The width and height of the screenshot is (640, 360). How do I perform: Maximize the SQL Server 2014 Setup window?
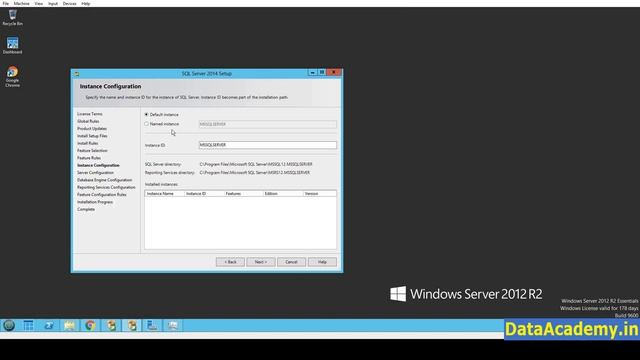tap(322, 72)
